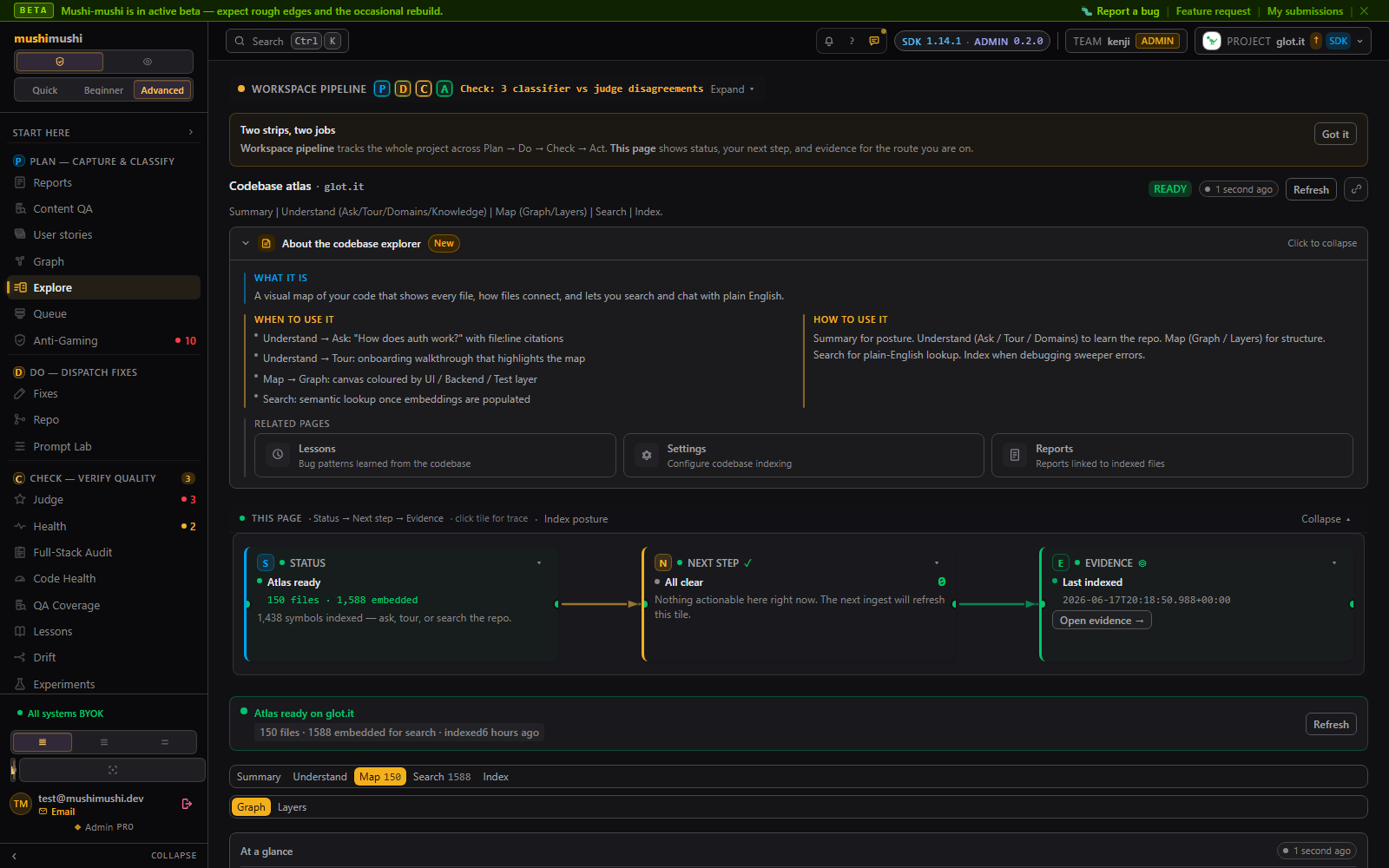1389x868 pixels.
Task: Click the focus mode frame icon
Action: tap(113, 770)
